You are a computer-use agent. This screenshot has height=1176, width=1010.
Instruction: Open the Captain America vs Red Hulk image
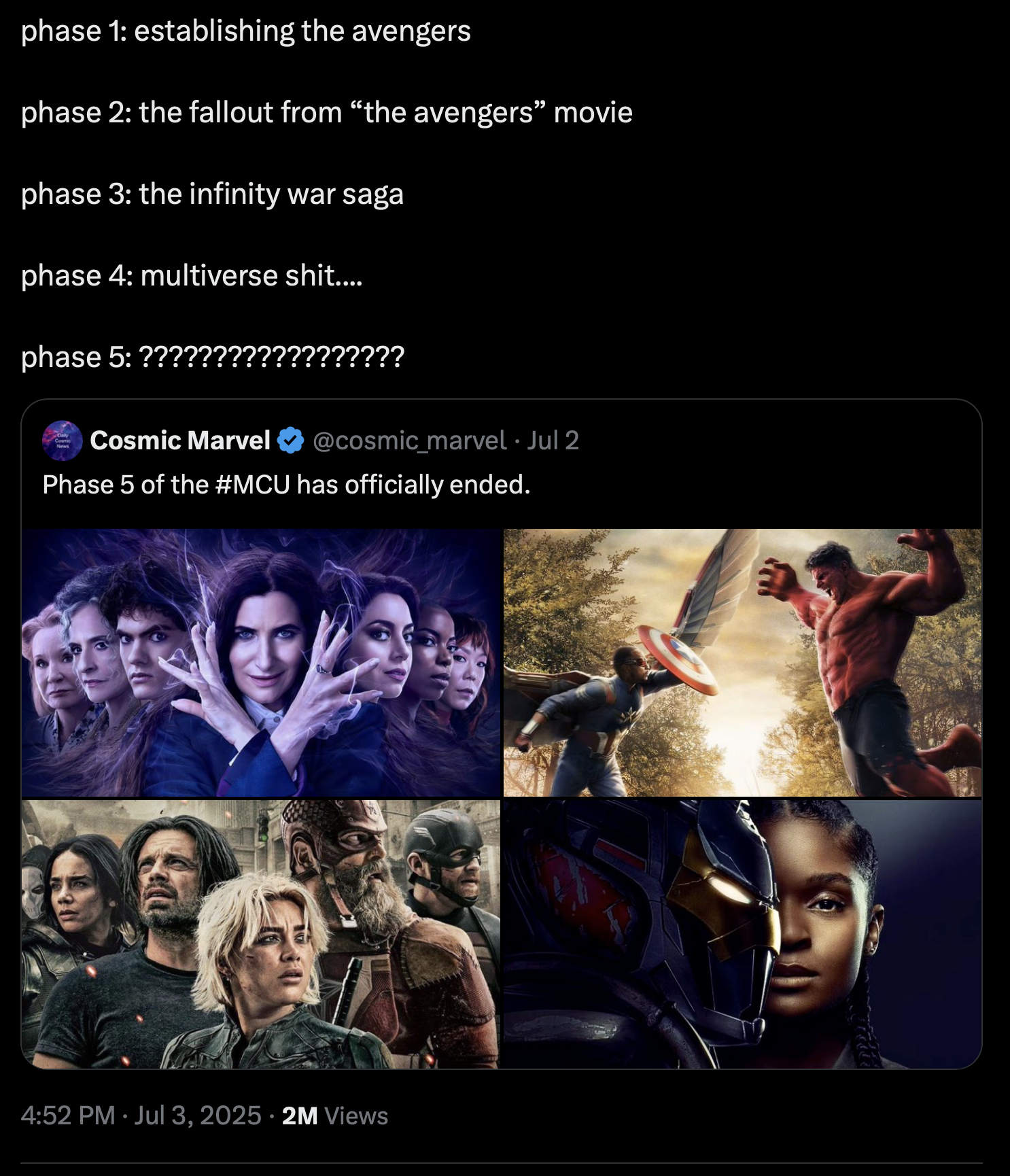pos(742,663)
